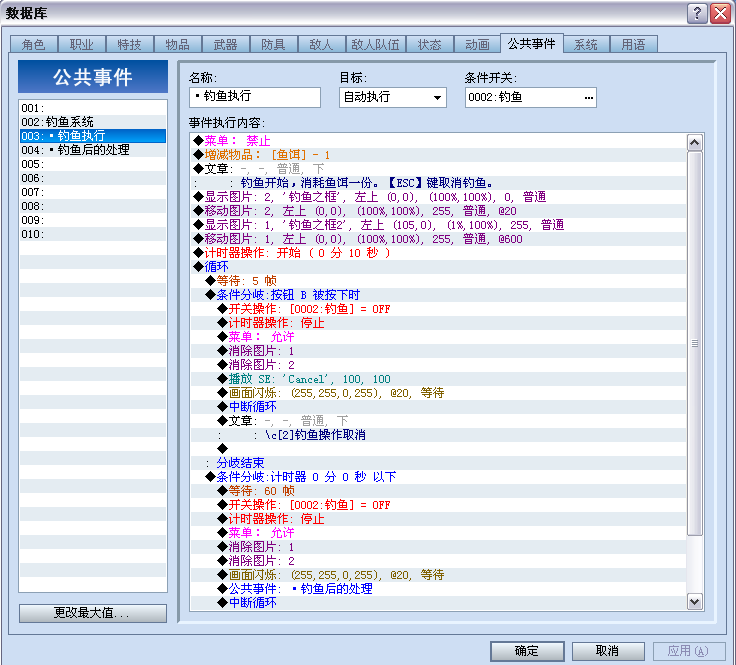Image resolution: width=736 pixels, height=665 pixels.
Task: Select 公共事件: 钓鱼后的处理 command line
Action: point(438,589)
